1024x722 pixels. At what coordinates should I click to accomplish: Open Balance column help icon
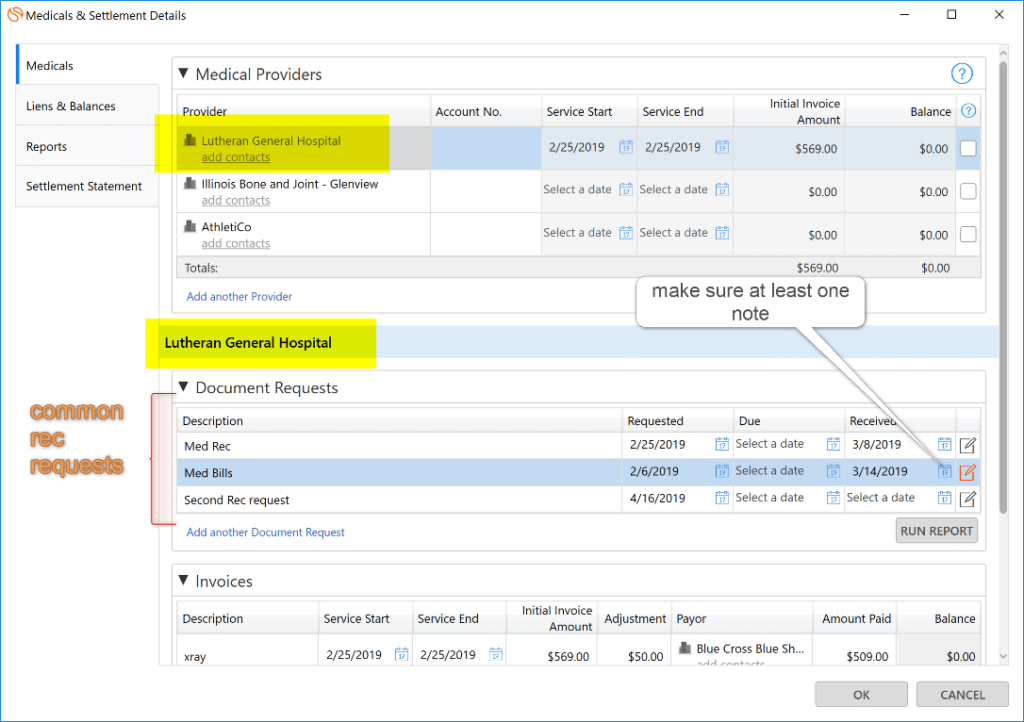point(968,111)
